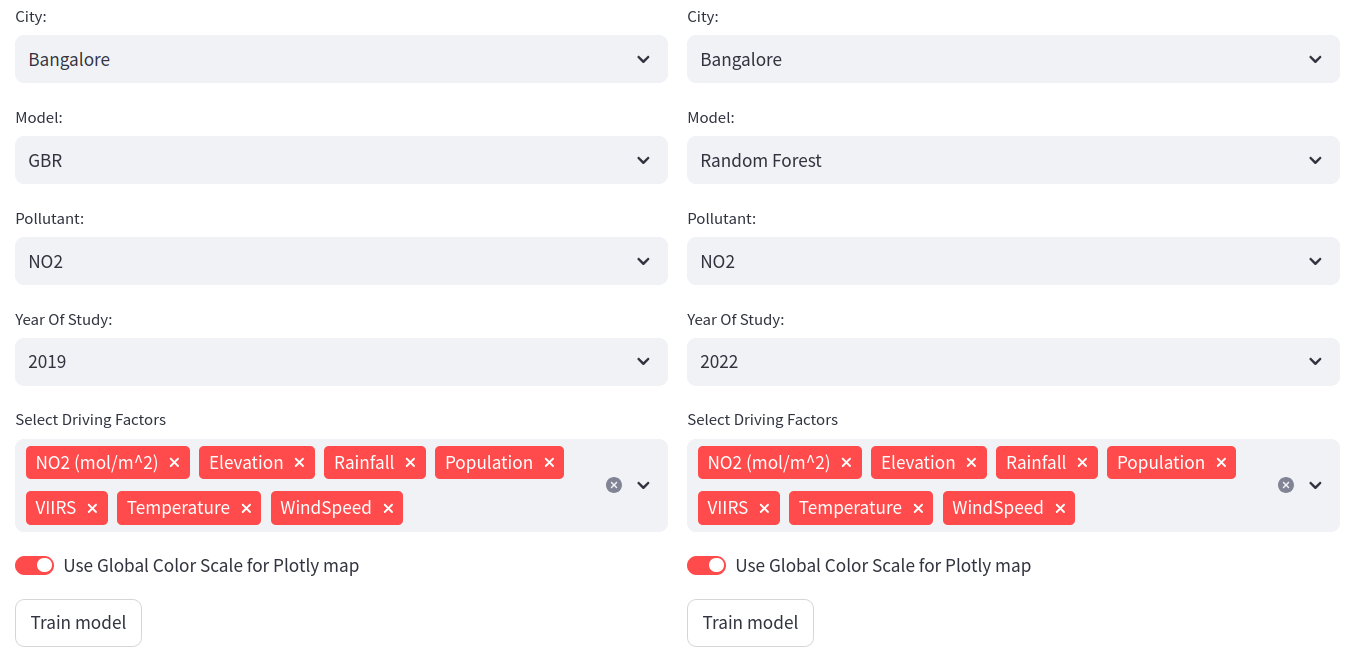Viewport: 1359px width, 659px height.
Task: Open Year Of Study dropdown showing 2019
Action: (x=341, y=362)
